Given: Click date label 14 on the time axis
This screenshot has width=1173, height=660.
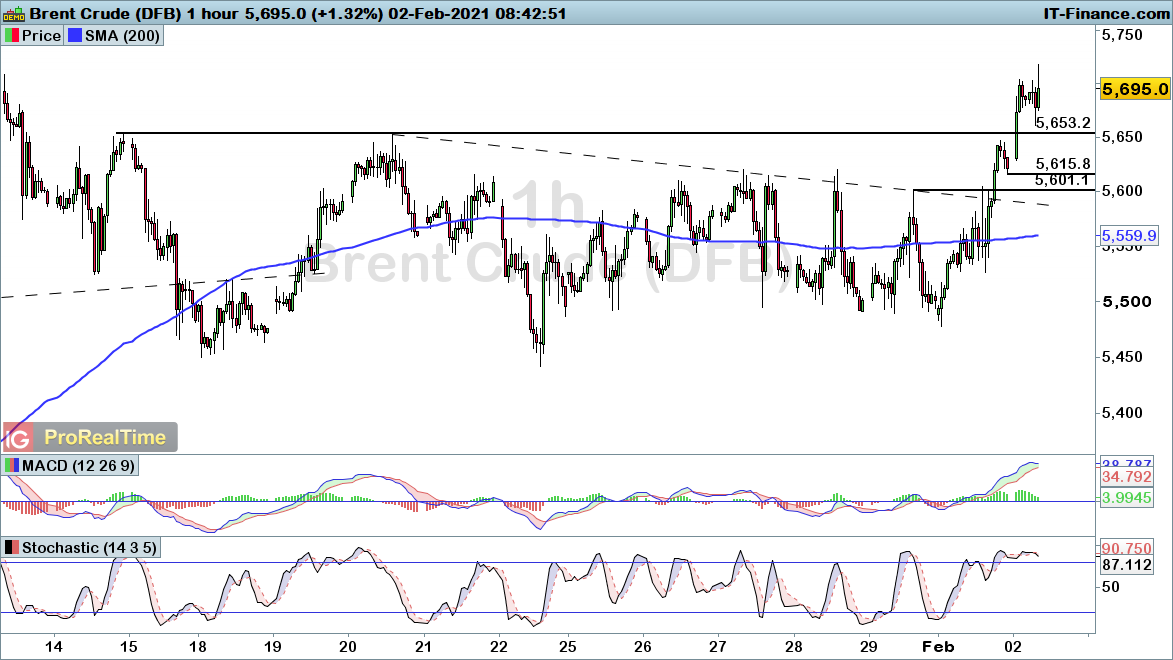Looking at the screenshot, I should (53, 647).
